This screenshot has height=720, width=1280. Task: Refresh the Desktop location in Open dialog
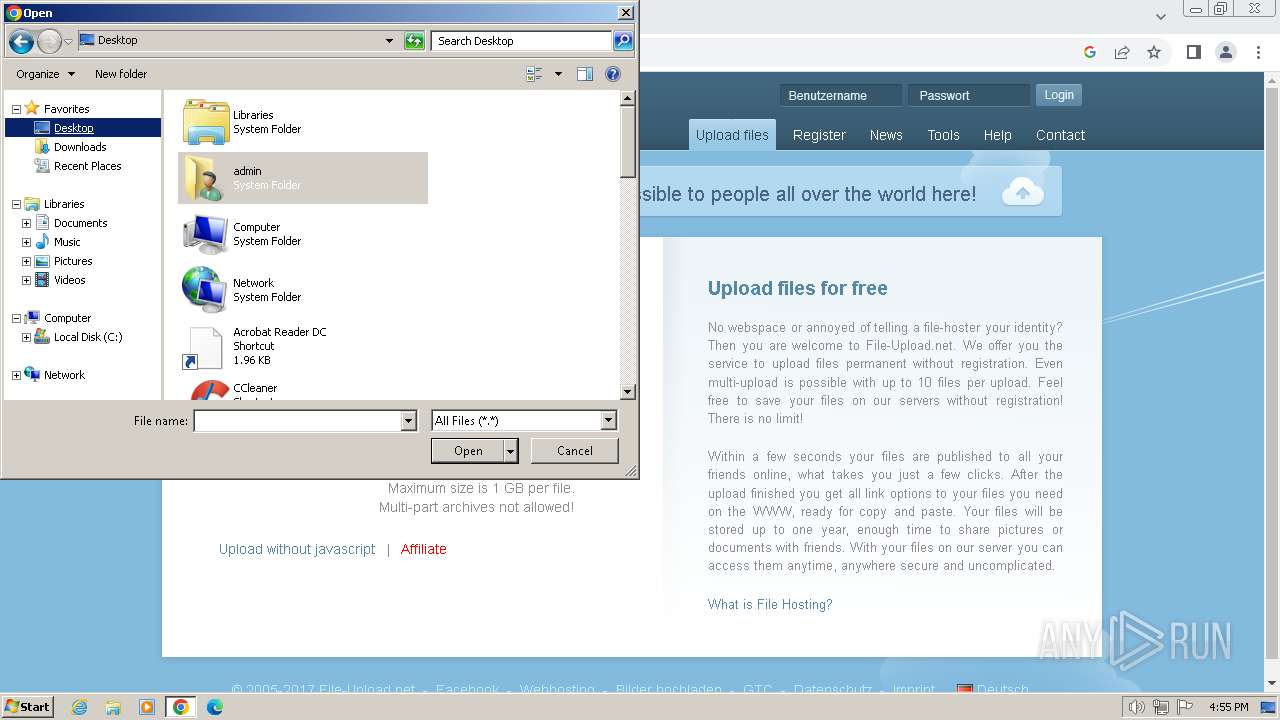click(414, 41)
